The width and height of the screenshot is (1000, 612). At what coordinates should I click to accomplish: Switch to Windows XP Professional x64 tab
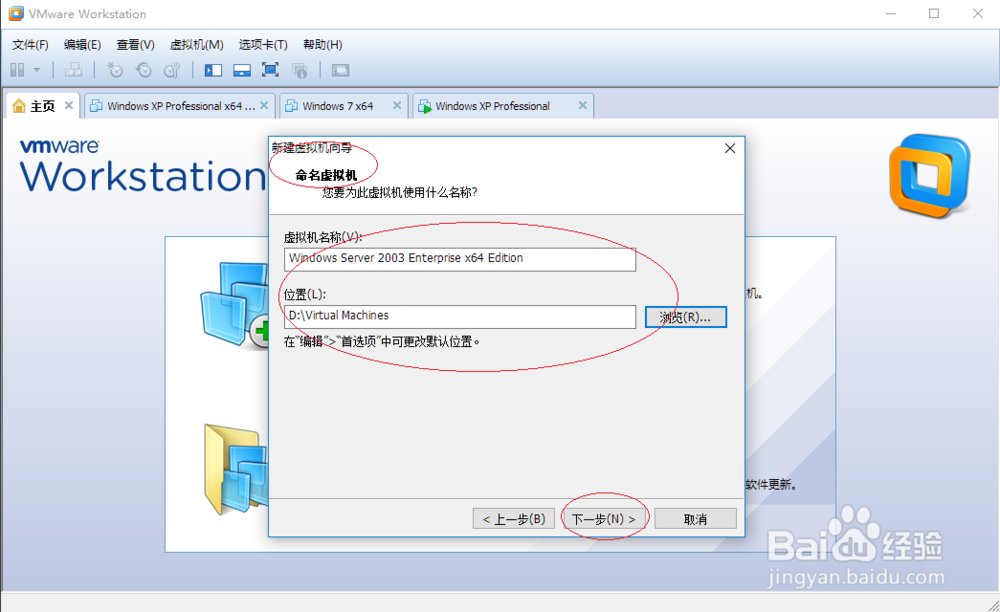click(180, 106)
